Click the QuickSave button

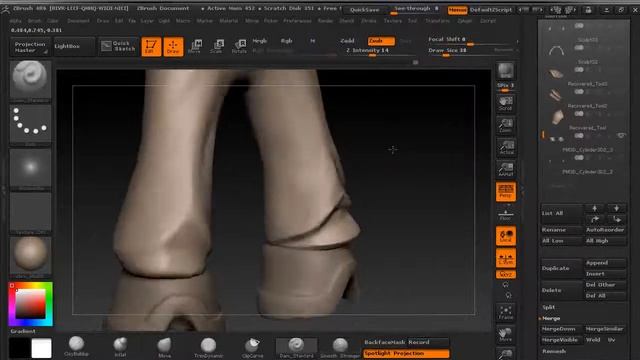(365, 9)
